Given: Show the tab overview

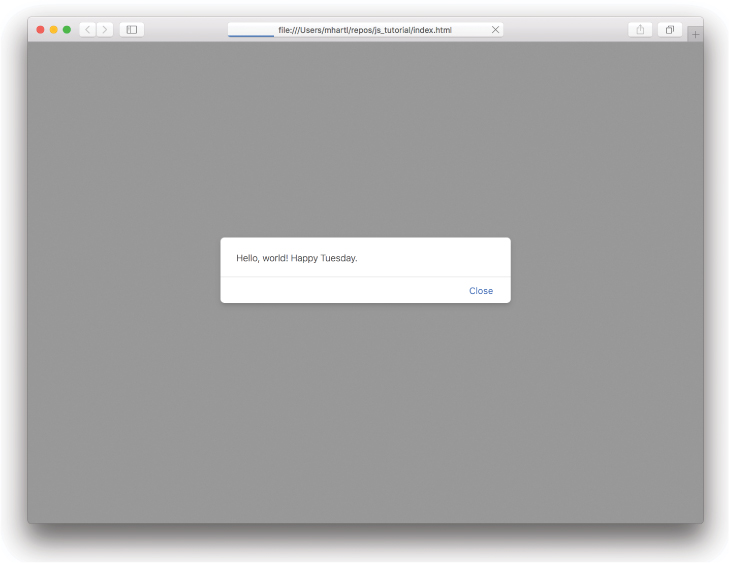Looking at the screenshot, I should tap(669, 30).
